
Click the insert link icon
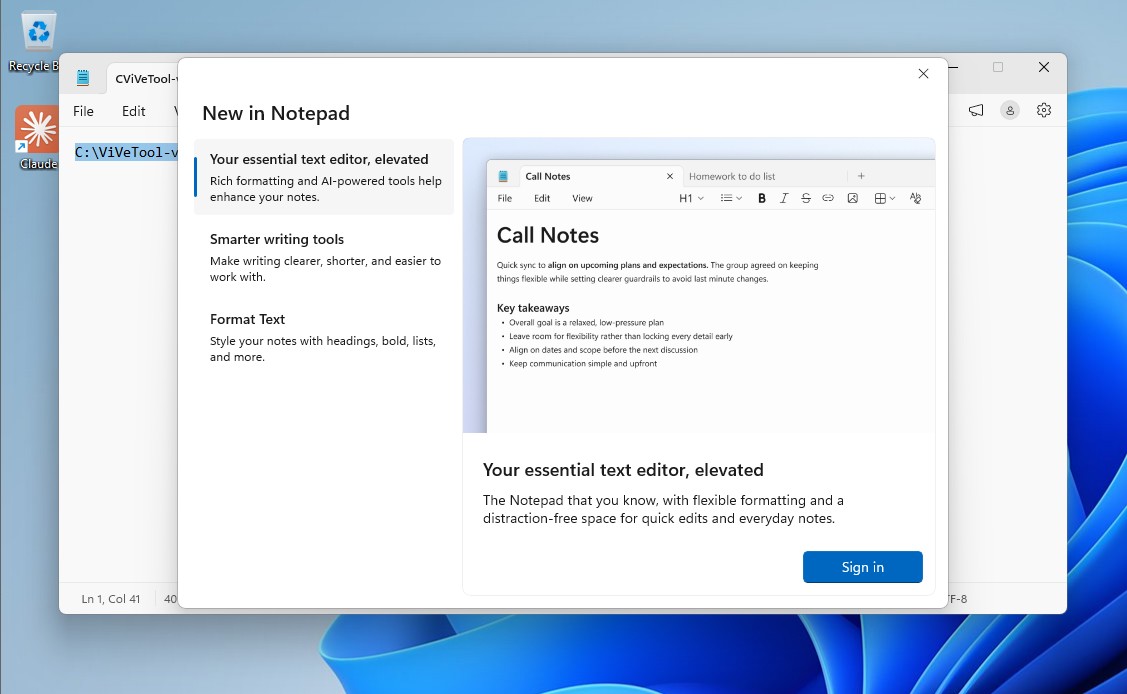click(x=828, y=198)
